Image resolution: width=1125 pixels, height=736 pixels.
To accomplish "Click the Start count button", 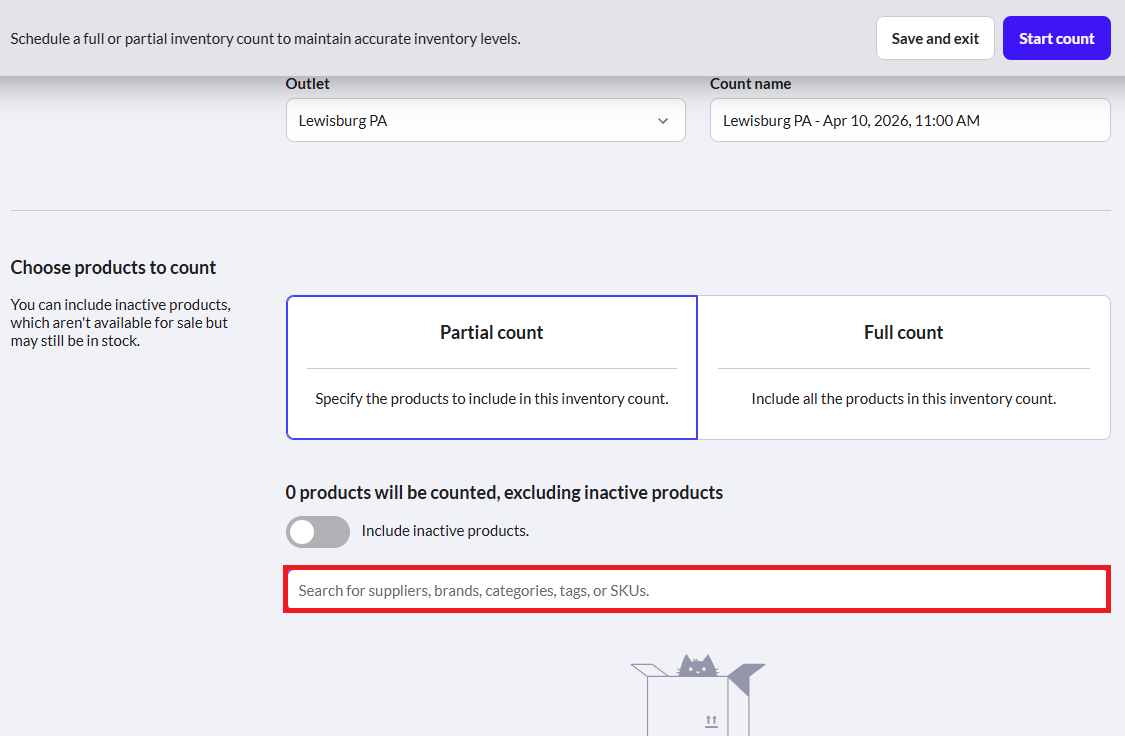I will tap(1056, 39).
